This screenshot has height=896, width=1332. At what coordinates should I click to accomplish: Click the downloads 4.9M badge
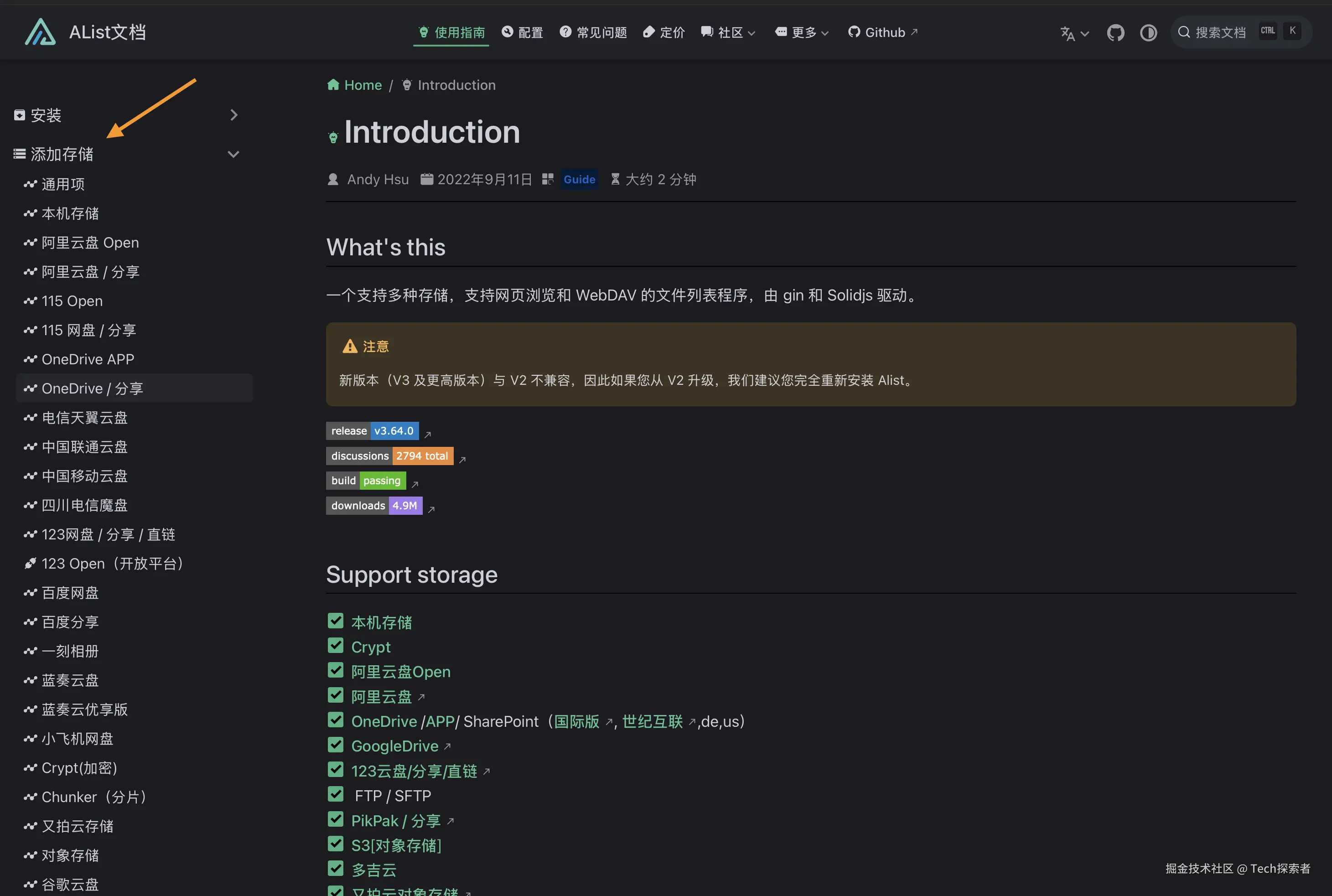coord(374,506)
